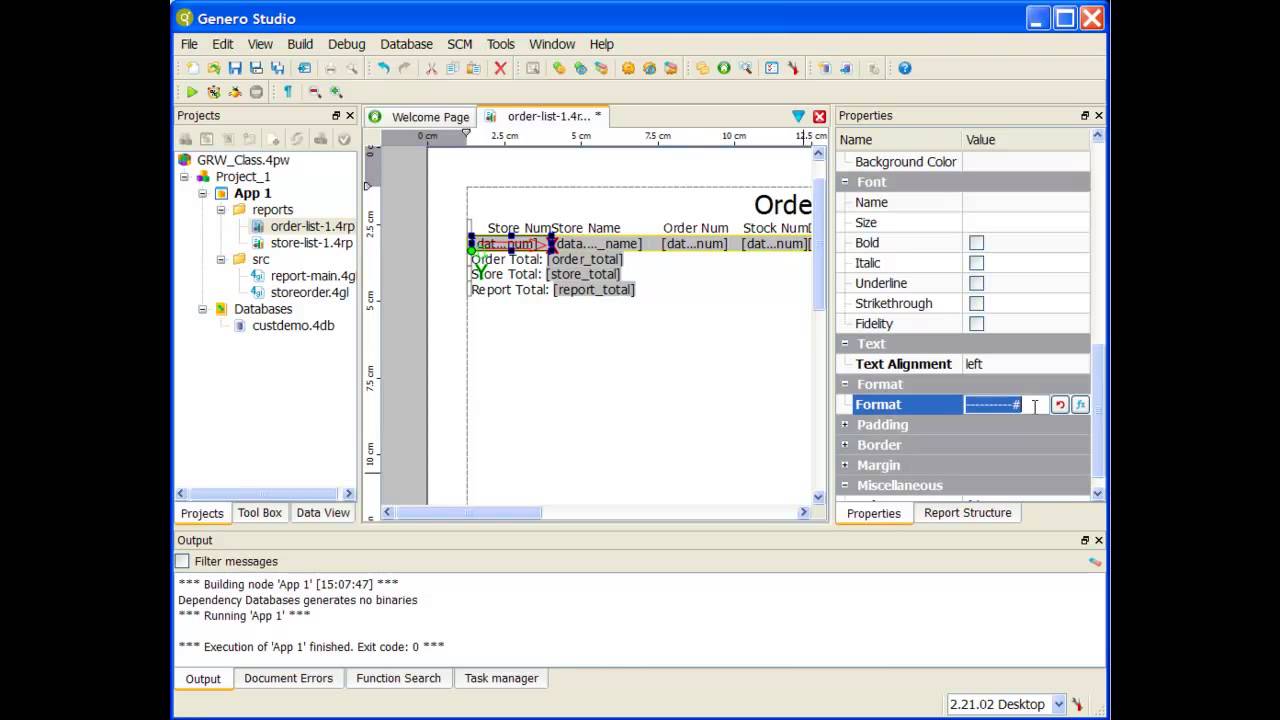The image size is (1280, 720).
Task: Click the Paste clipboard icon
Action: [x=473, y=68]
